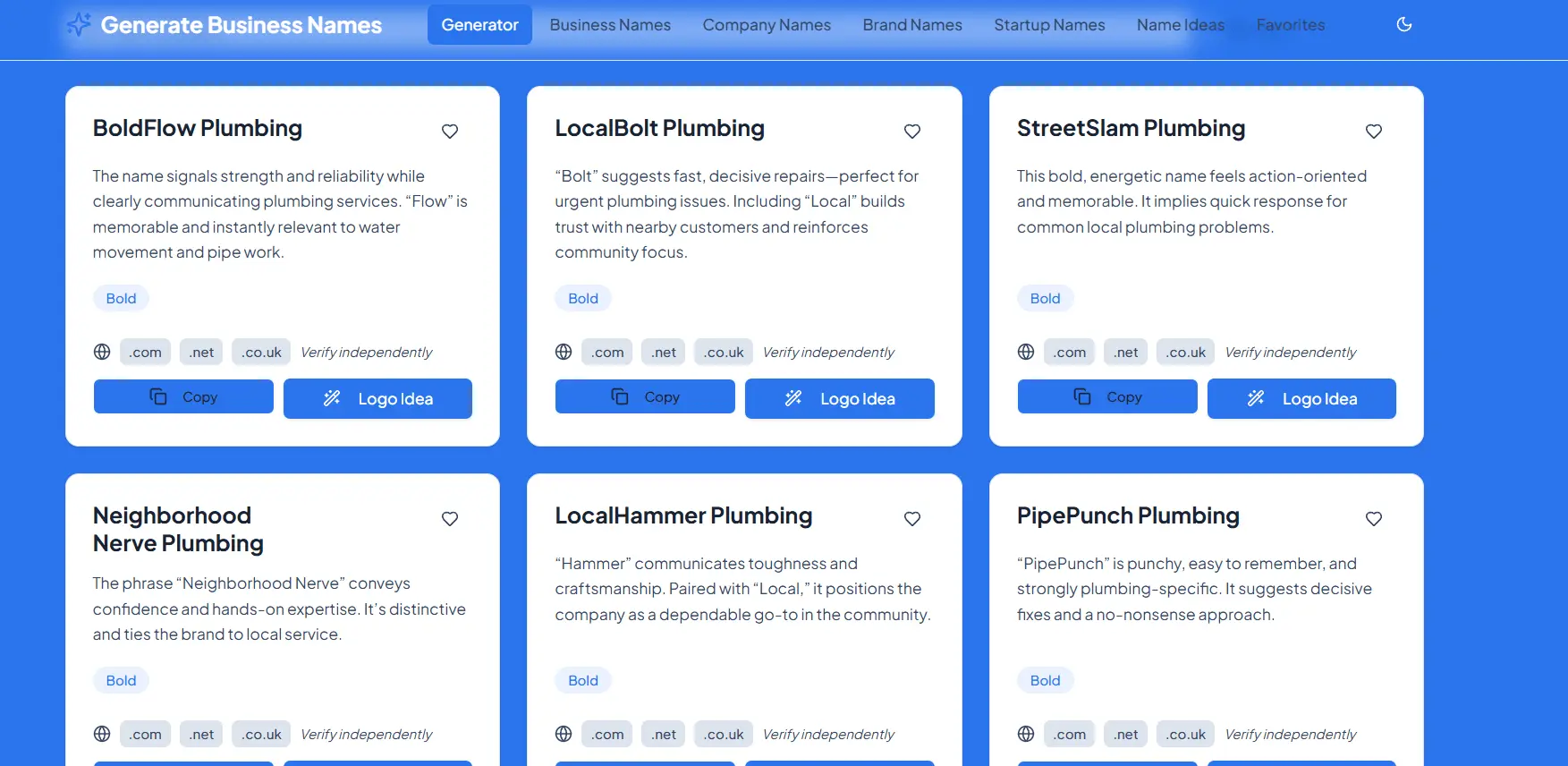Click the .co.uk tag for BoldFlow Plumbing
Viewport: 1568px width, 766px height.
tap(262, 352)
